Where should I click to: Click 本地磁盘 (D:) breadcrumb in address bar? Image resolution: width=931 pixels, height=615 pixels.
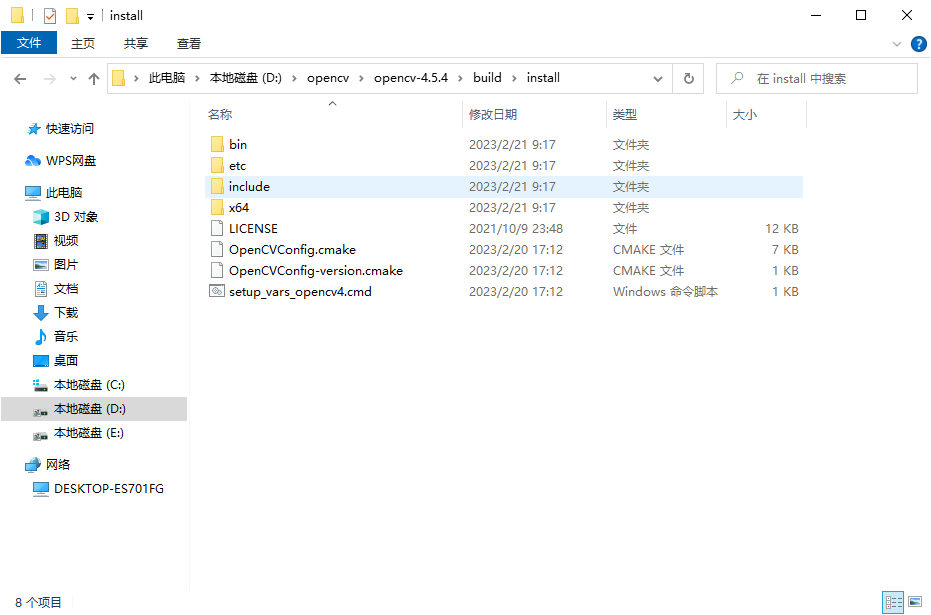coord(246,78)
